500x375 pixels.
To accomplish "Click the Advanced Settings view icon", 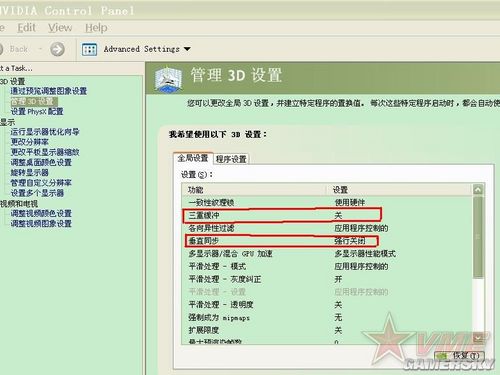I will tap(89, 49).
